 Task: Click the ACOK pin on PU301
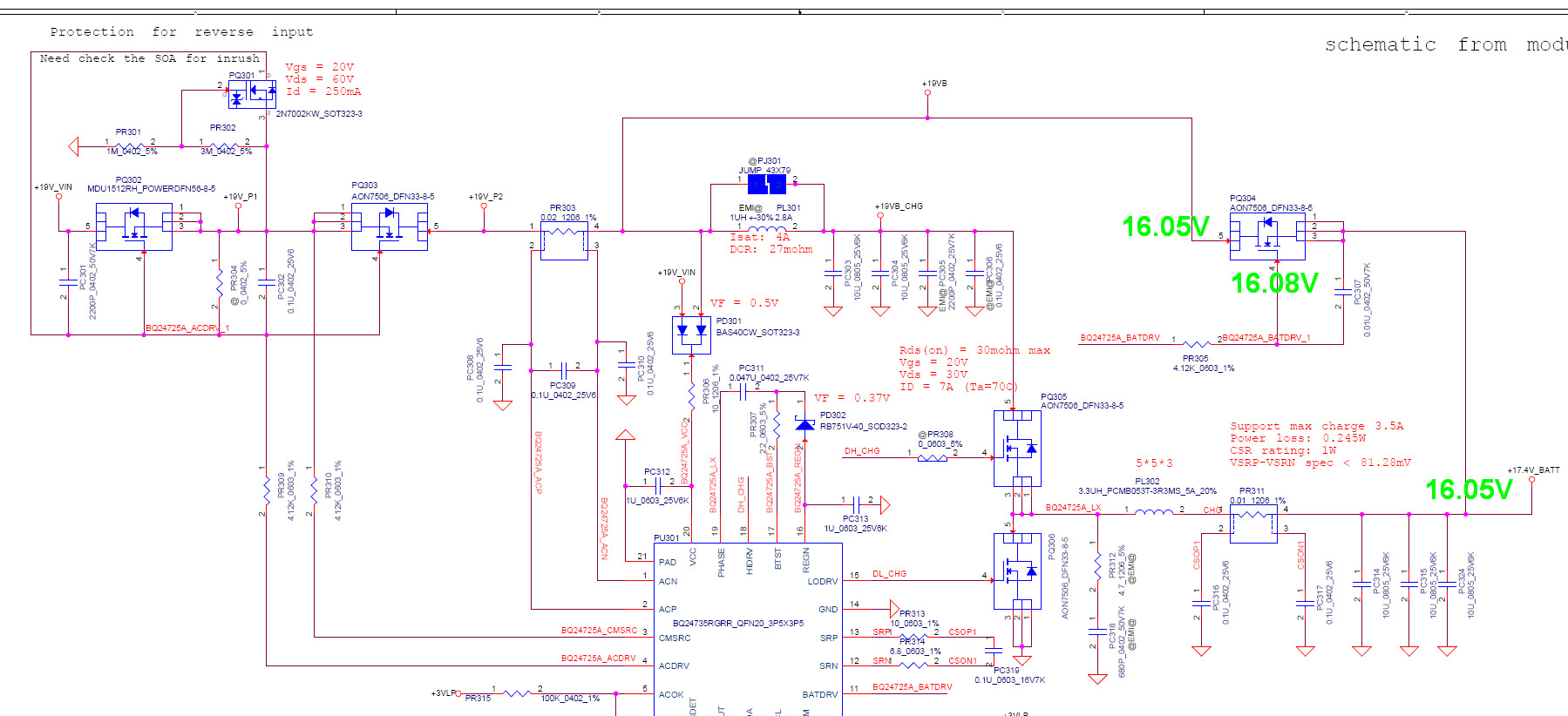pyautogui.click(x=671, y=695)
